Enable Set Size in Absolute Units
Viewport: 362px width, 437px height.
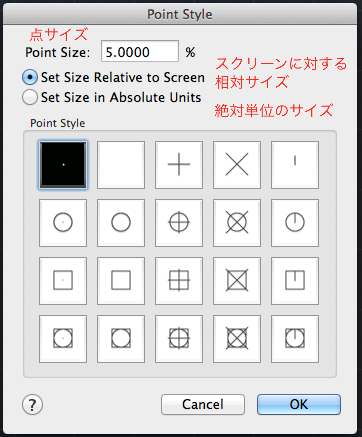pos(112,97)
